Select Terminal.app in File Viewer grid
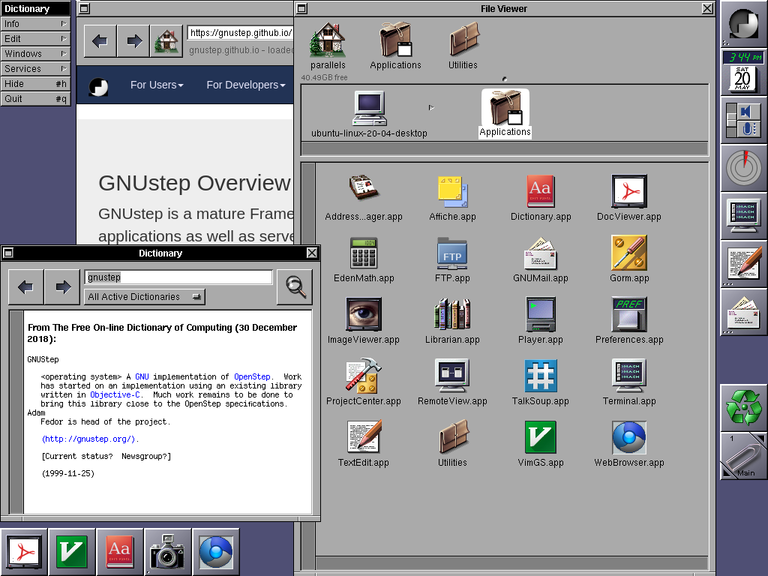Screen dimensions: 768x576 point(629,376)
